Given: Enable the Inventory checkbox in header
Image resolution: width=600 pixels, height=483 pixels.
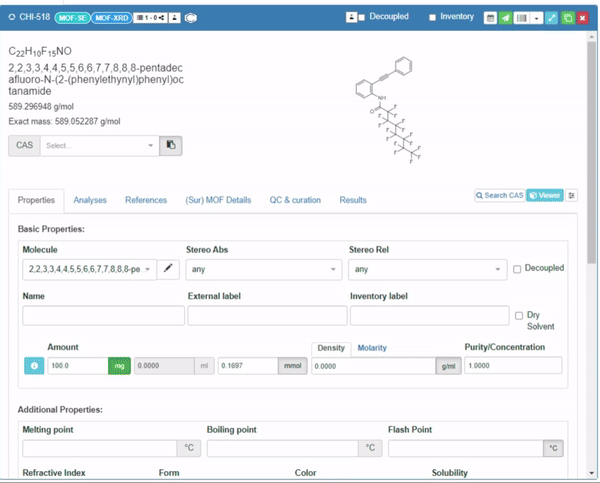Looking at the screenshot, I should (x=432, y=18).
